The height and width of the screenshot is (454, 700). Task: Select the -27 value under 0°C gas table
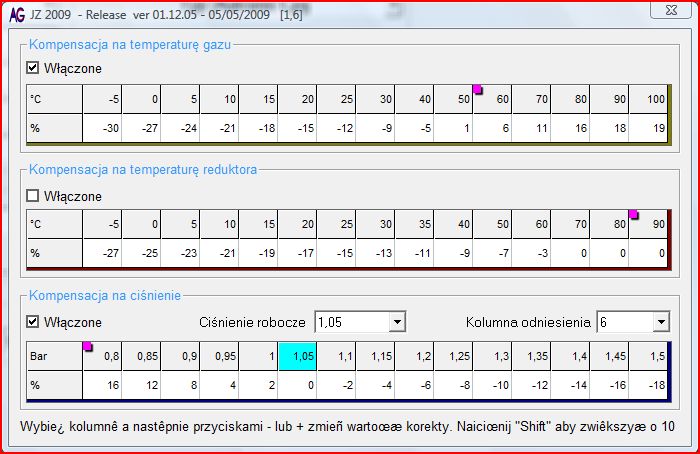[141, 128]
